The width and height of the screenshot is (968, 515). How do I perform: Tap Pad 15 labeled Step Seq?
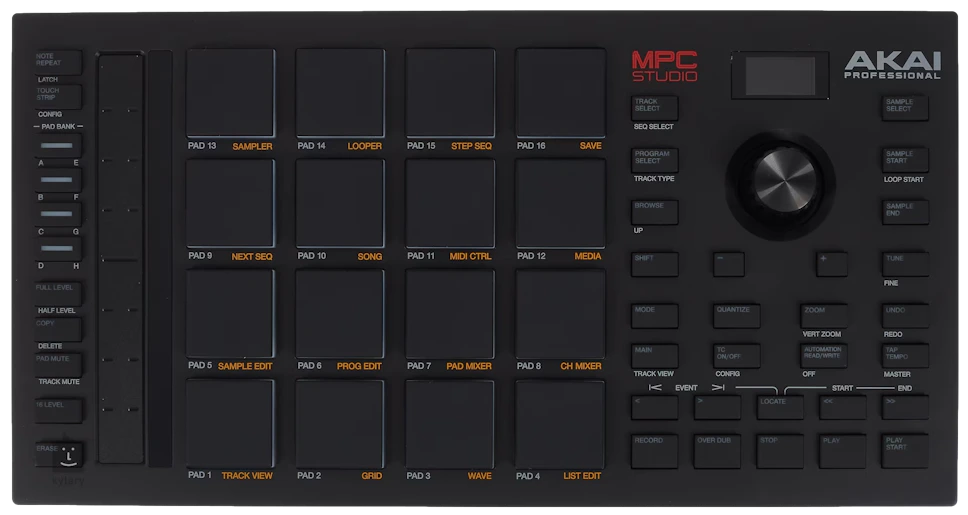tap(450, 93)
